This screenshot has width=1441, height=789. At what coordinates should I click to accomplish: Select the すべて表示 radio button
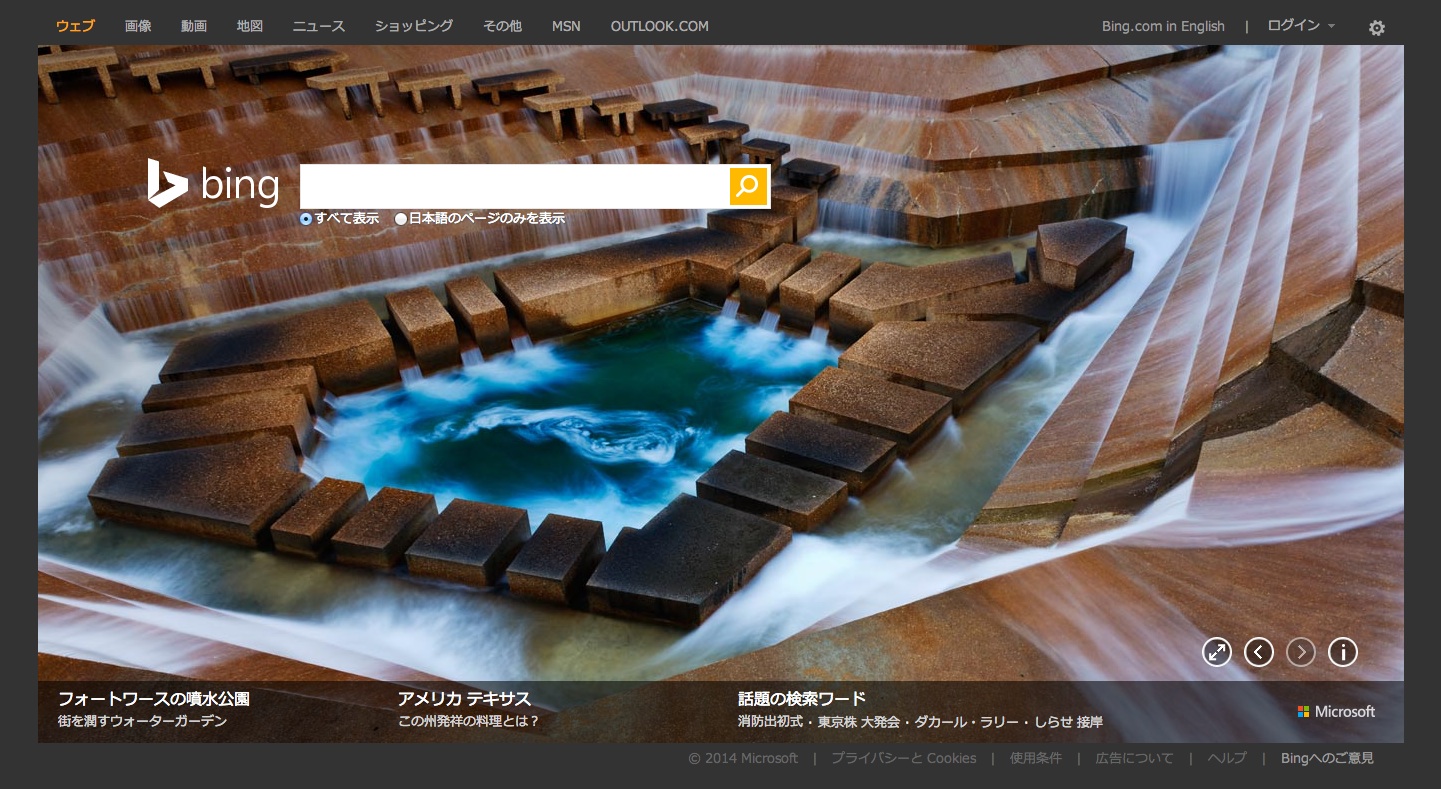tap(306, 219)
